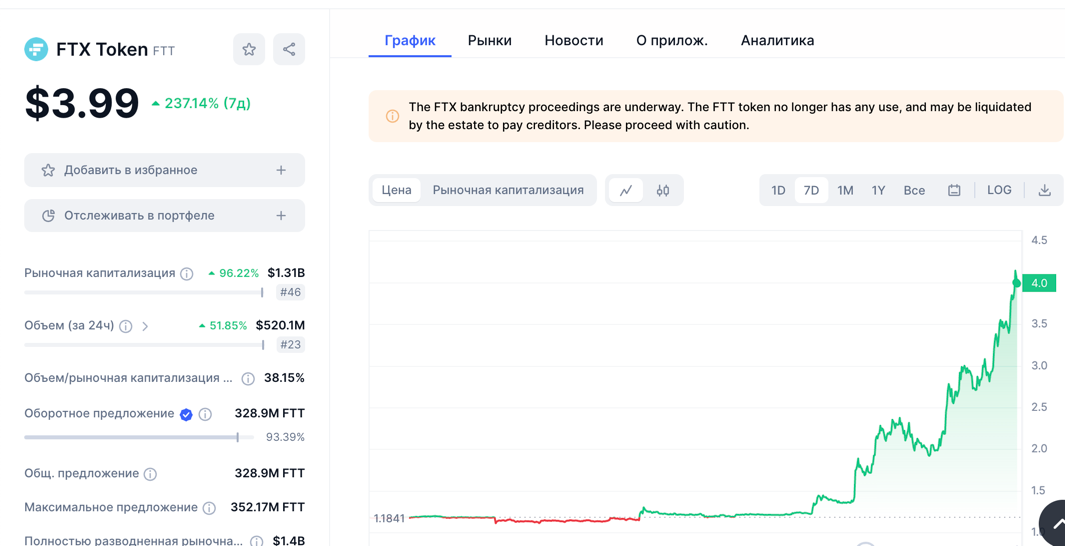Open the Новости tab
Image resolution: width=1065 pixels, height=546 pixels.
(574, 41)
